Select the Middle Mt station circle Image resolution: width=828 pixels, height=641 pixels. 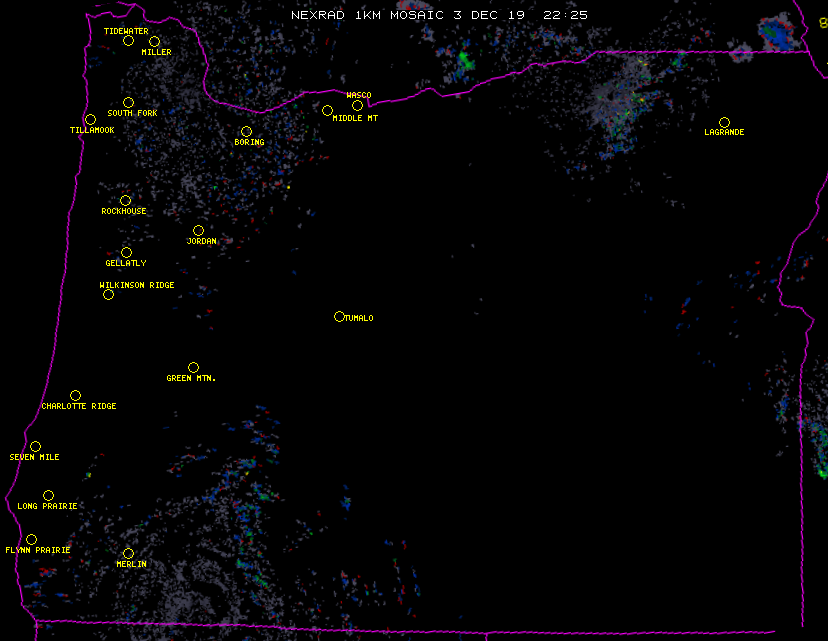click(327, 111)
